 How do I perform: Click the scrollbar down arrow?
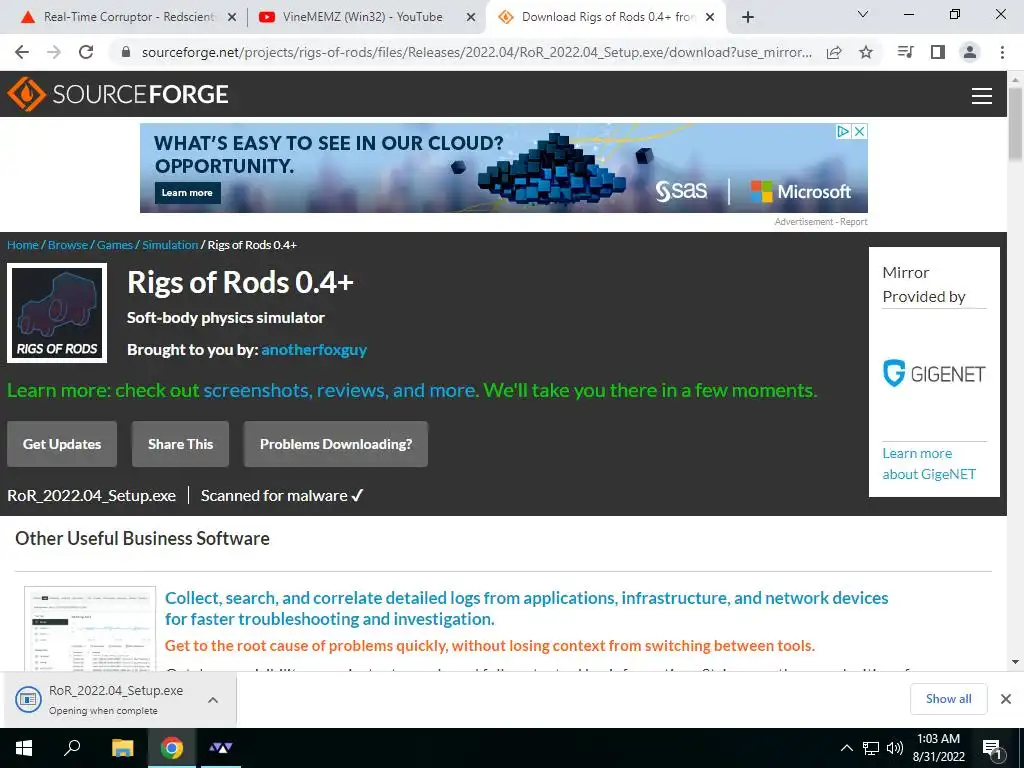1015,662
